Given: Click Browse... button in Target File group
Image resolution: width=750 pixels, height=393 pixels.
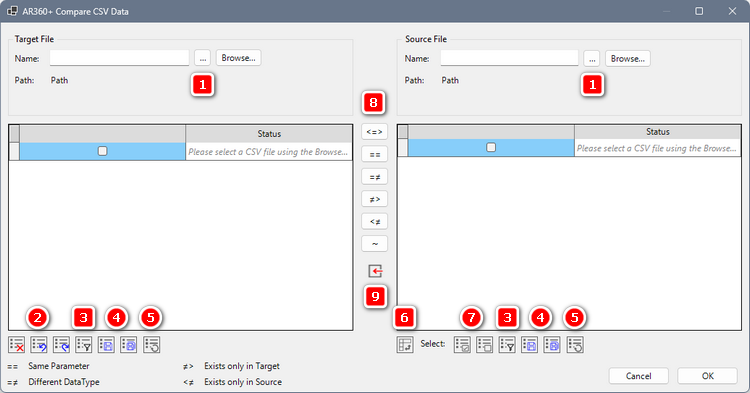Looking at the screenshot, I should pyautogui.click(x=238, y=58).
